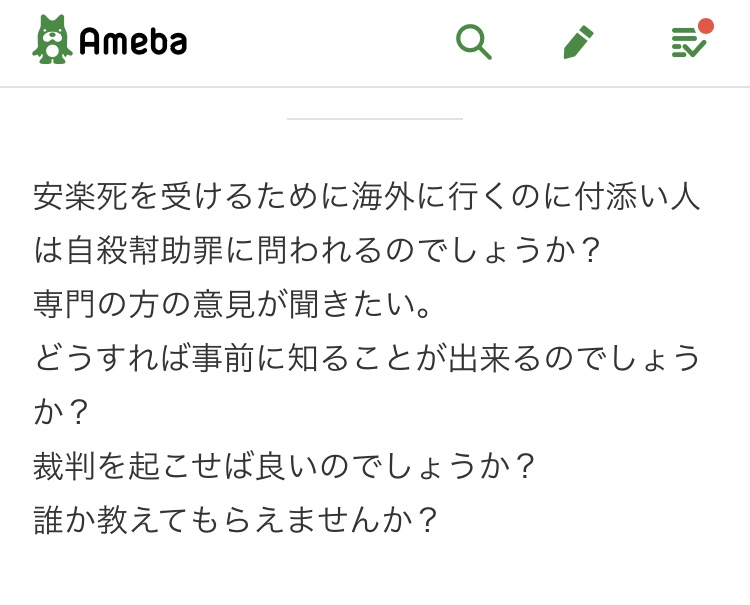This screenshot has width=750, height=605.
Task: Tap the pencil write-post icon
Action: 578,42
